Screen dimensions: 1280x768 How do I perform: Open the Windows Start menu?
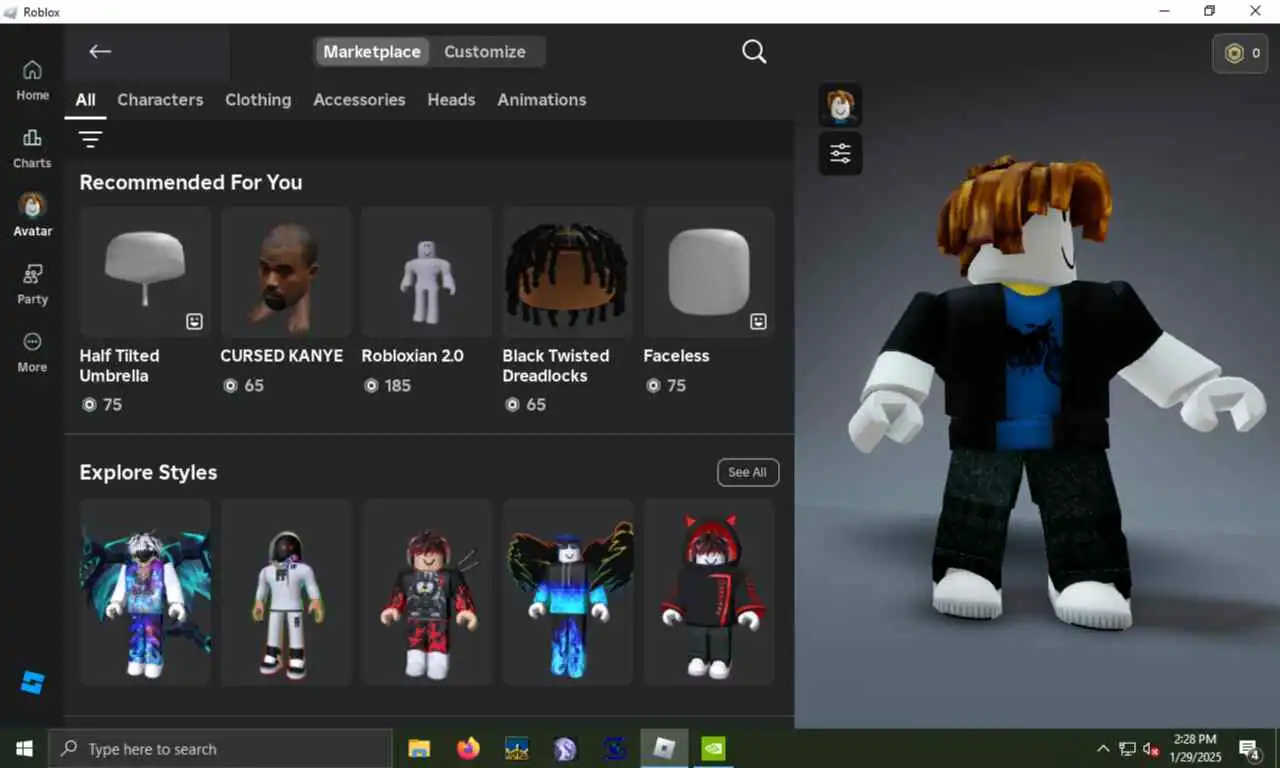pyautogui.click(x=24, y=748)
